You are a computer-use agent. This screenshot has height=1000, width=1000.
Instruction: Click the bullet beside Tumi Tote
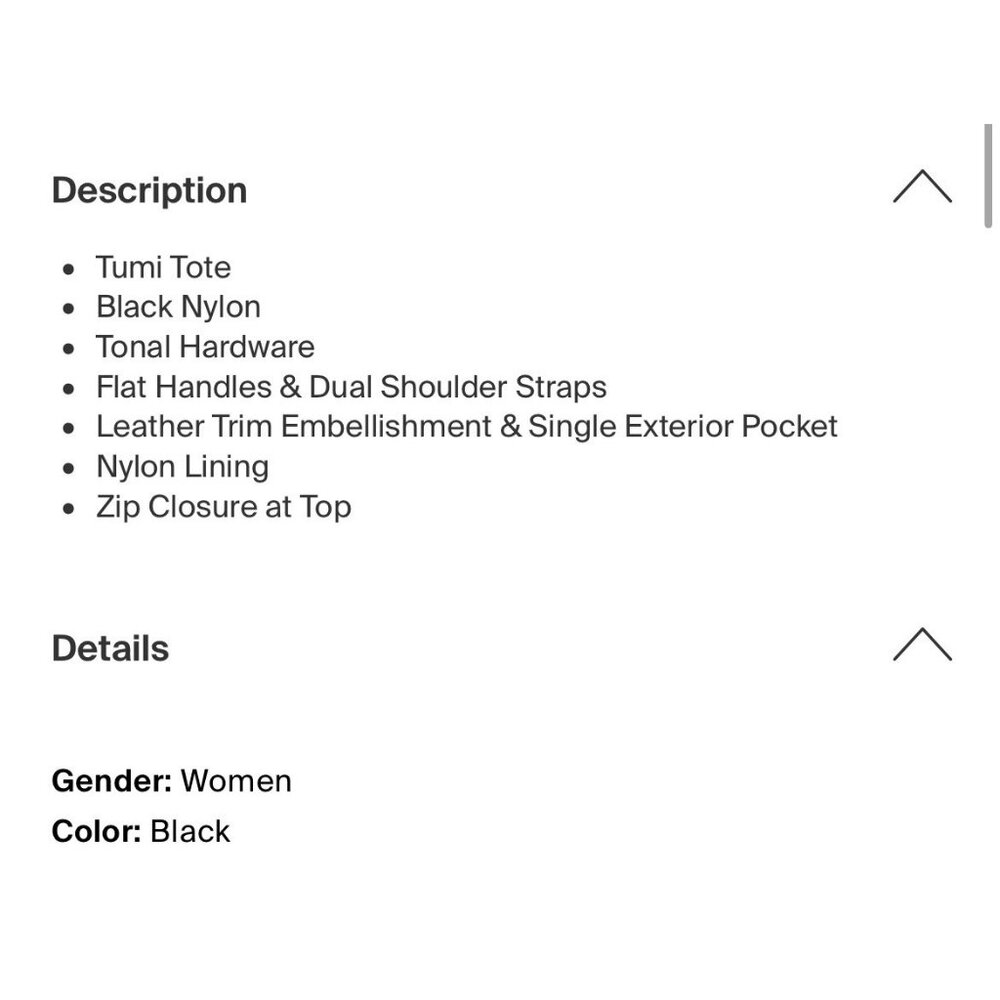[68, 269]
